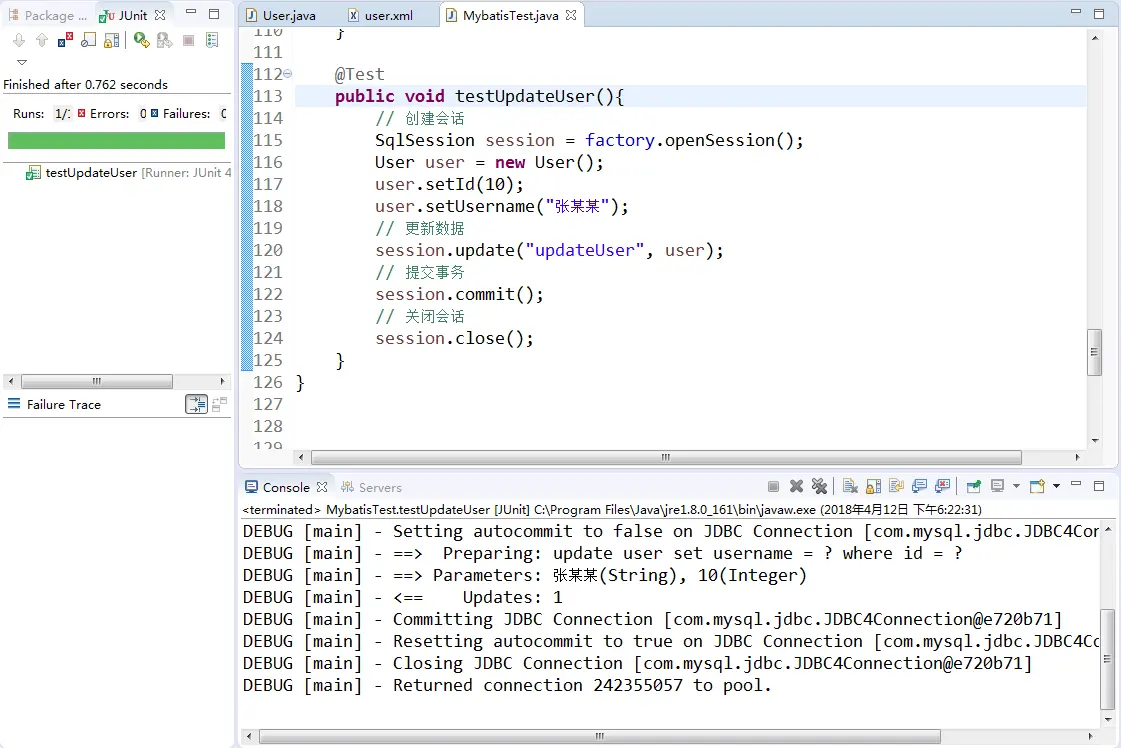Screen dimensions: 1121x748
Task: Click right arrow of the JUnit scrollbar
Action: pyautogui.click(x=222, y=381)
